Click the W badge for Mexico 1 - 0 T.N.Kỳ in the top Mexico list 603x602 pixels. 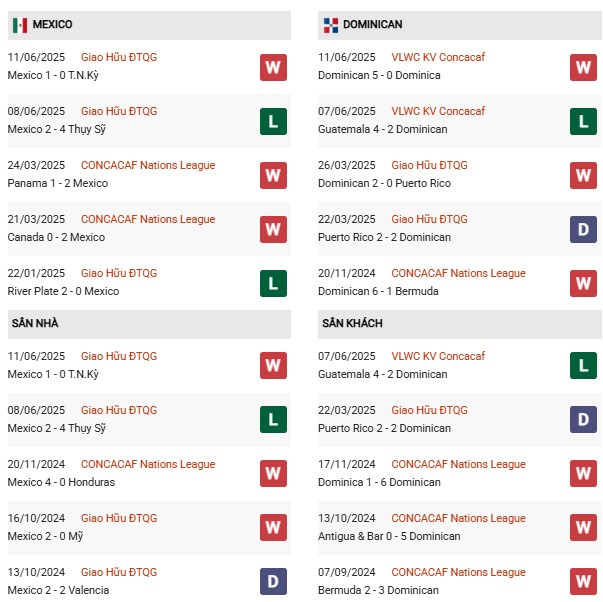coord(273,67)
